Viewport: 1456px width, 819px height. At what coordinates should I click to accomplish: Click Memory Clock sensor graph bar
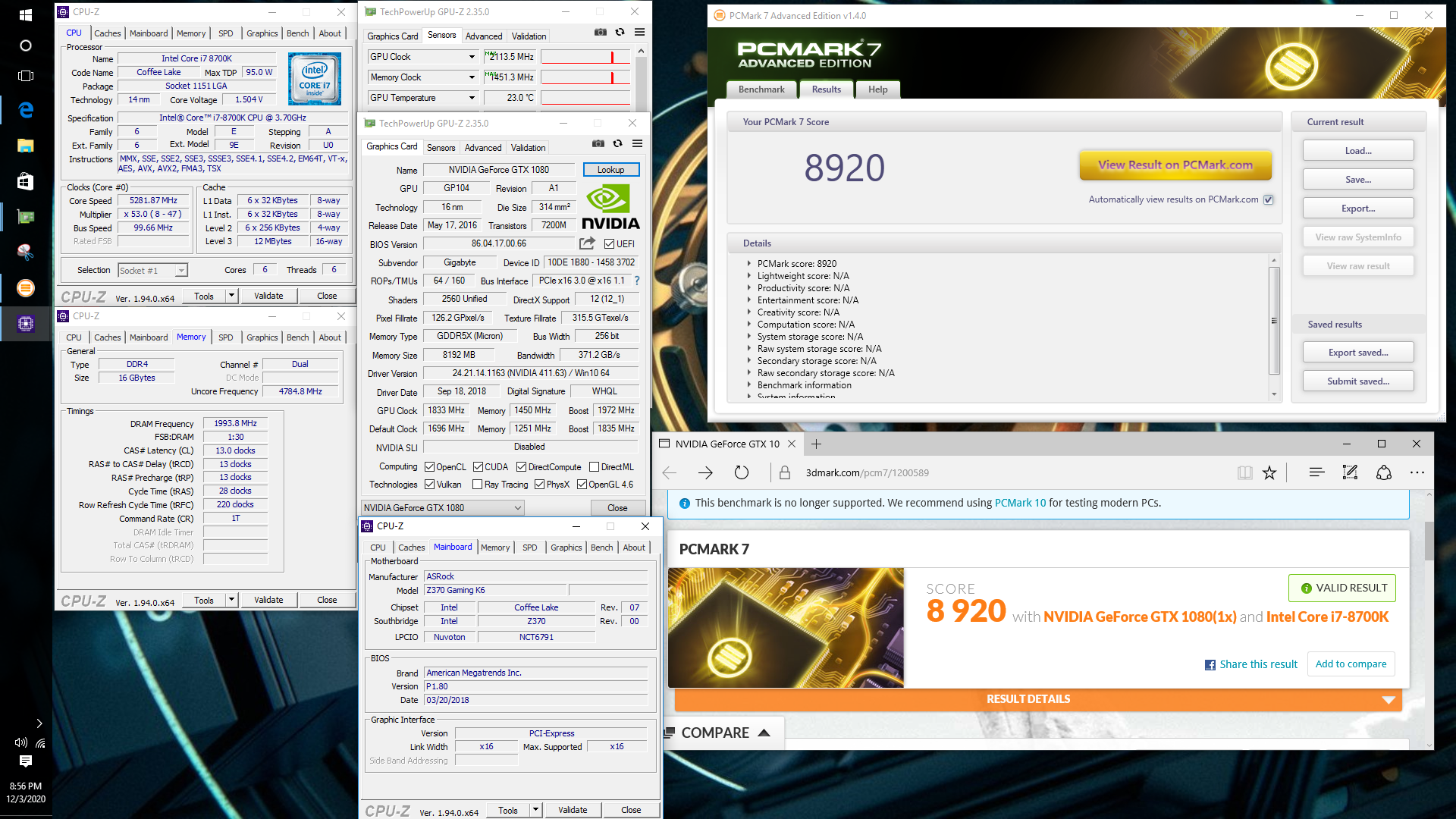tap(585, 77)
